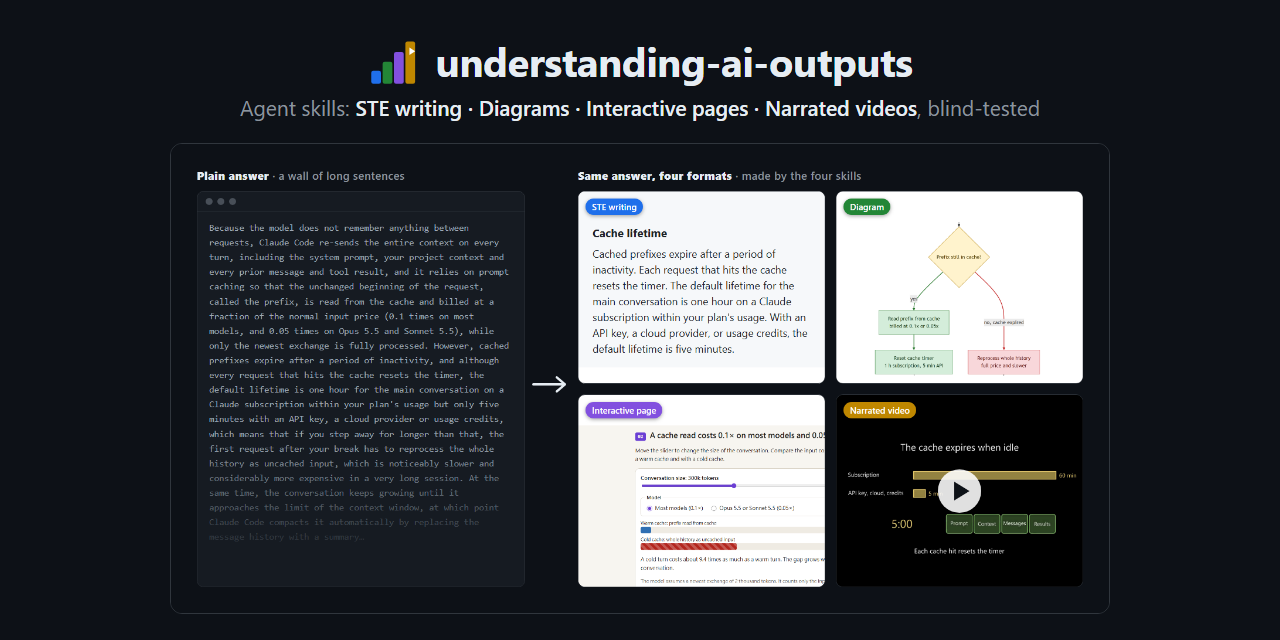
Task: Click the "Messages" block in the video
Action: (1014, 523)
